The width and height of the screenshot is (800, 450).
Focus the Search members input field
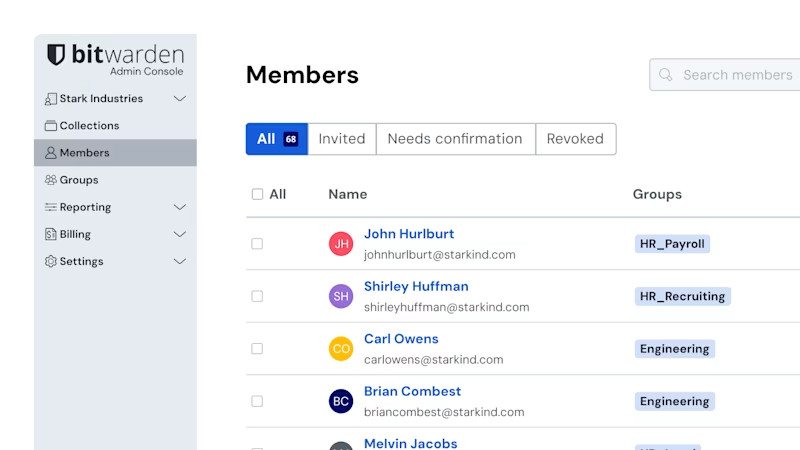point(737,75)
